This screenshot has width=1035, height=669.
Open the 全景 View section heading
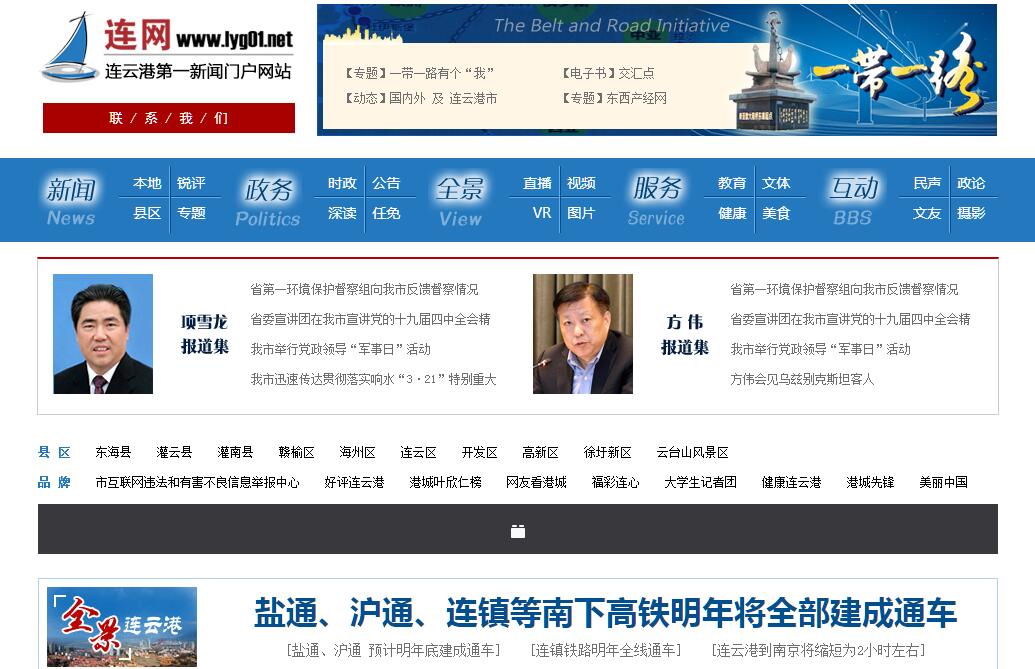click(x=460, y=200)
